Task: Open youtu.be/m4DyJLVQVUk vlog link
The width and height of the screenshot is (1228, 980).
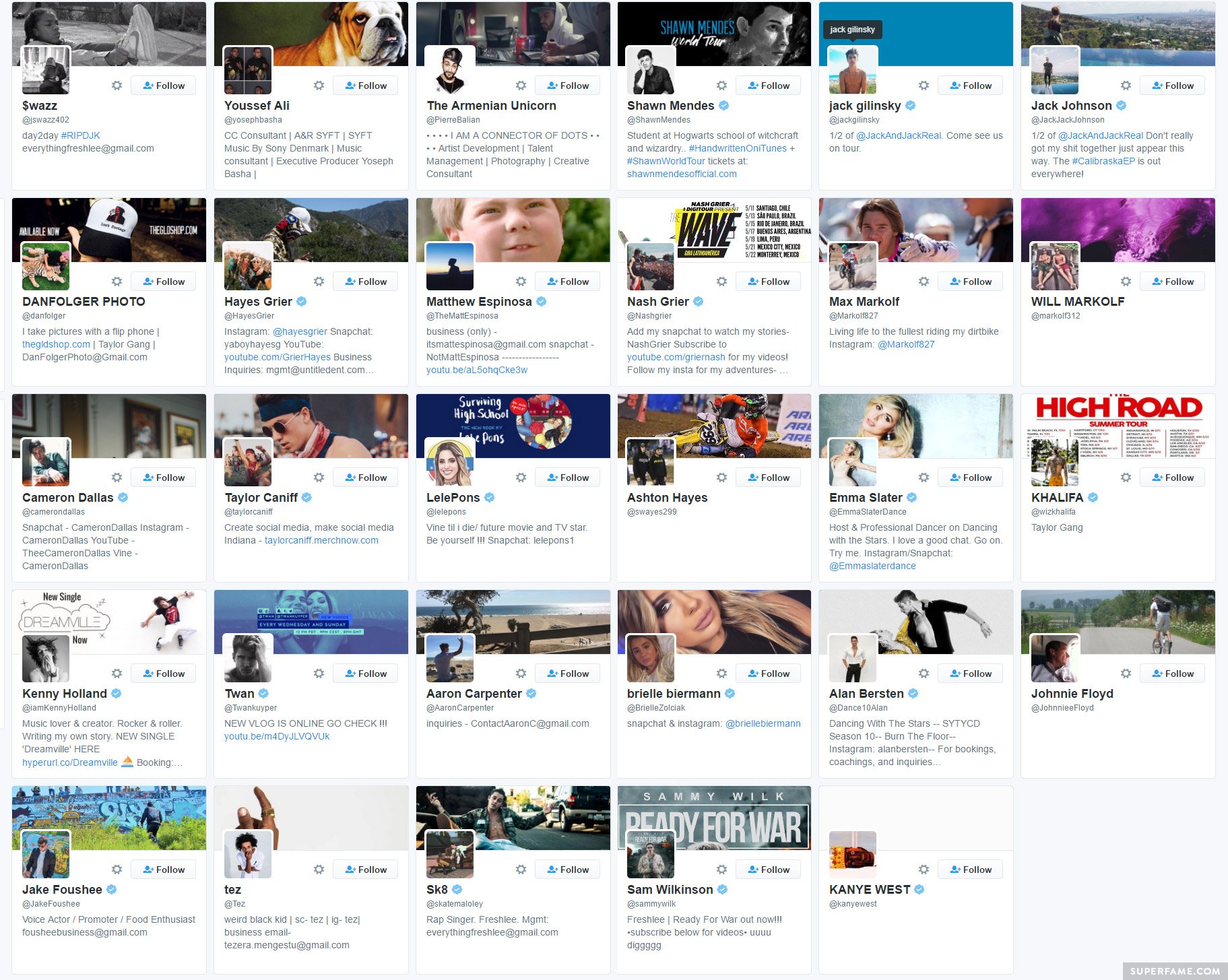Action: 277,736
